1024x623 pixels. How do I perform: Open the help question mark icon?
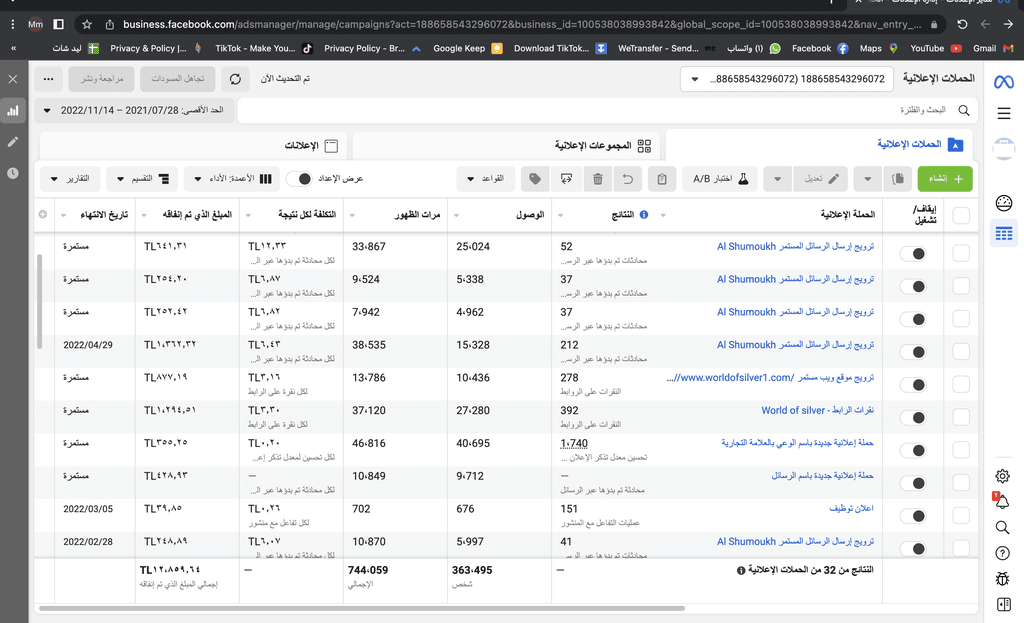coord(1002,553)
